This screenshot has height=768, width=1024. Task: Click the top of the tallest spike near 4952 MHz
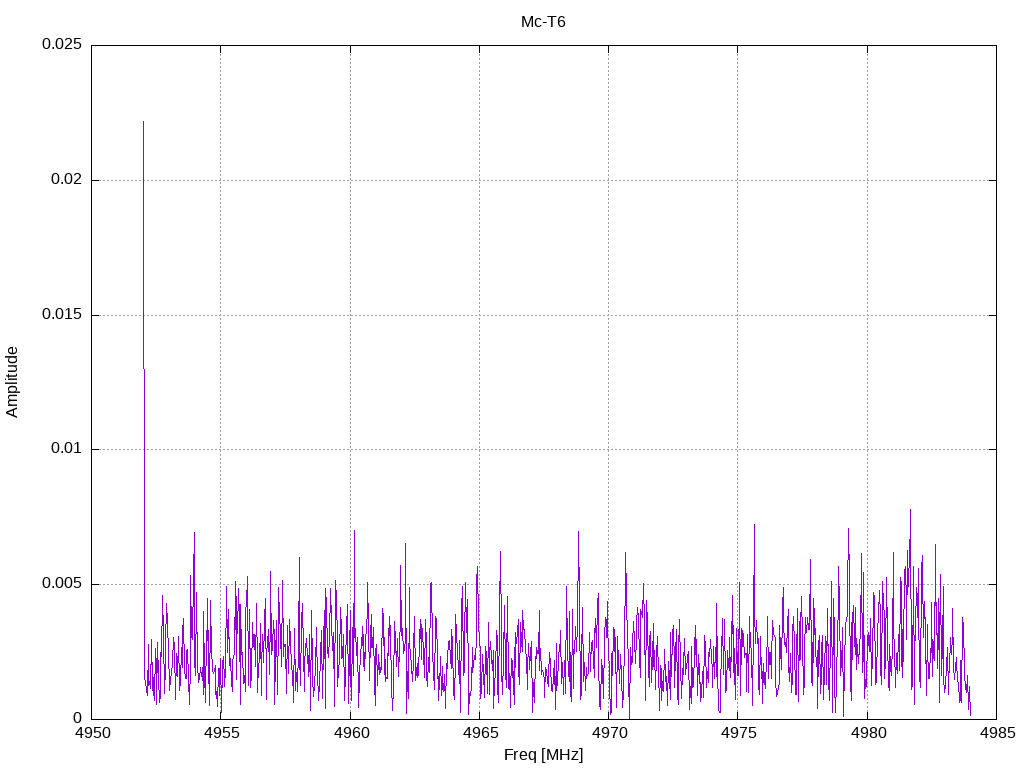tap(143, 122)
